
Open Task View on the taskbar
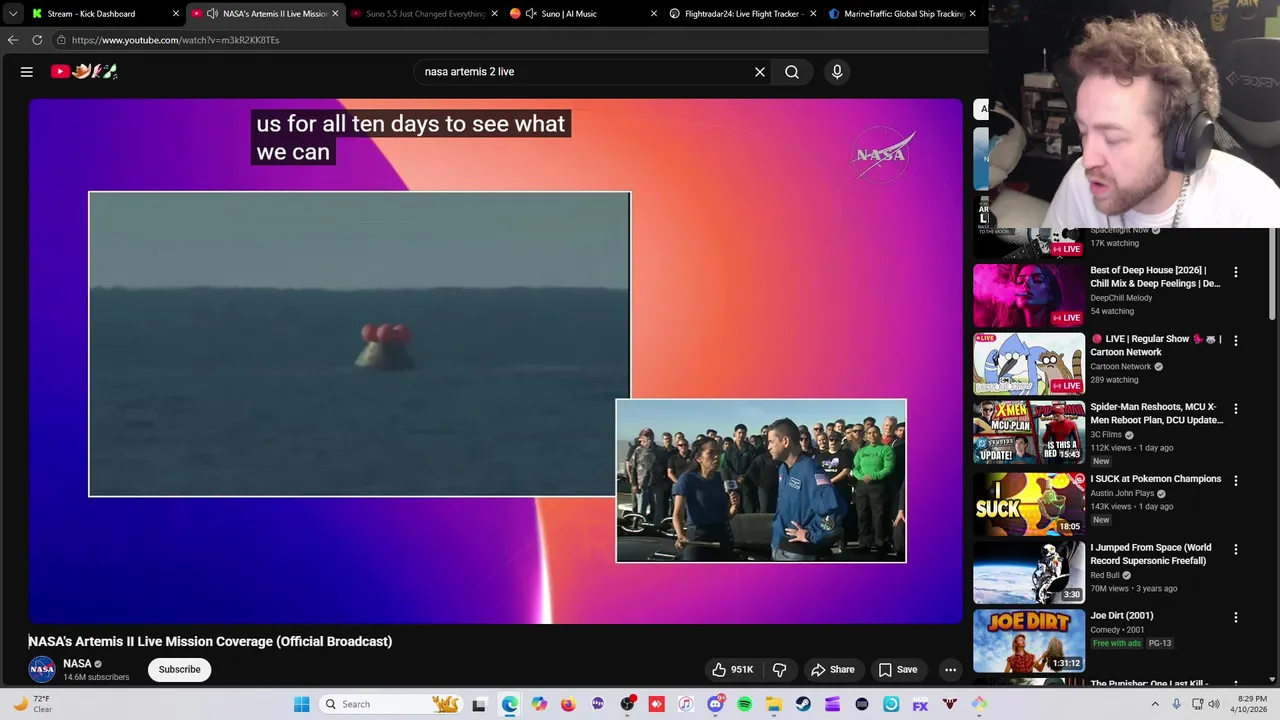click(x=479, y=704)
